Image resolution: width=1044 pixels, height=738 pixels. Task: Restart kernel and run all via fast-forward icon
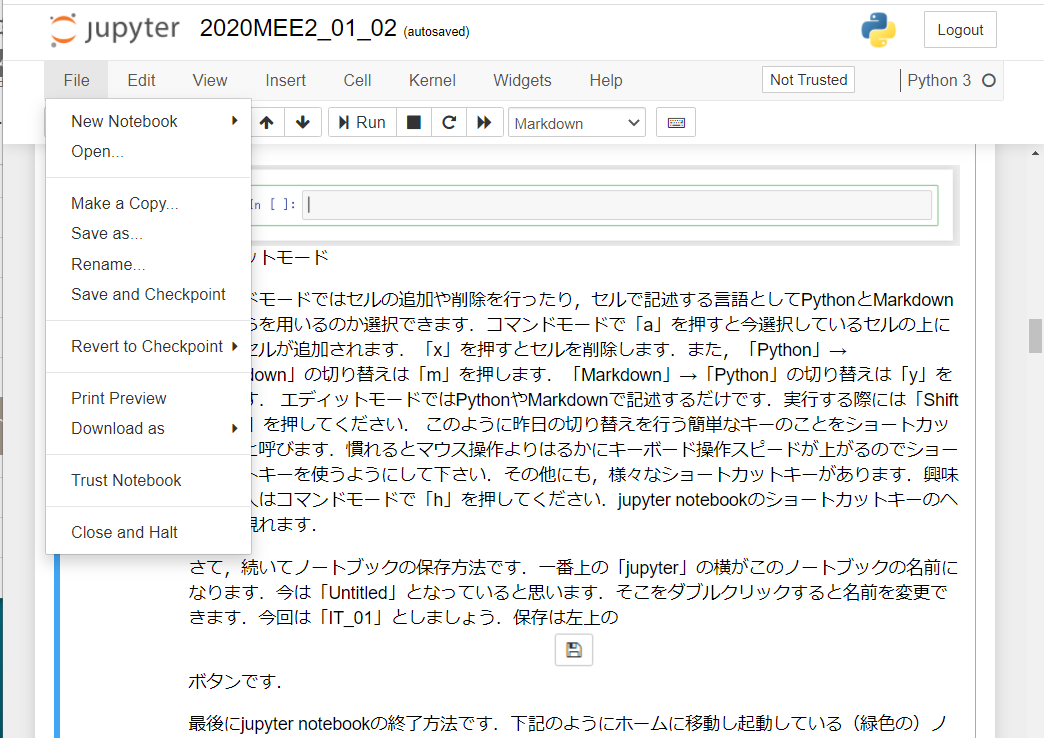484,122
